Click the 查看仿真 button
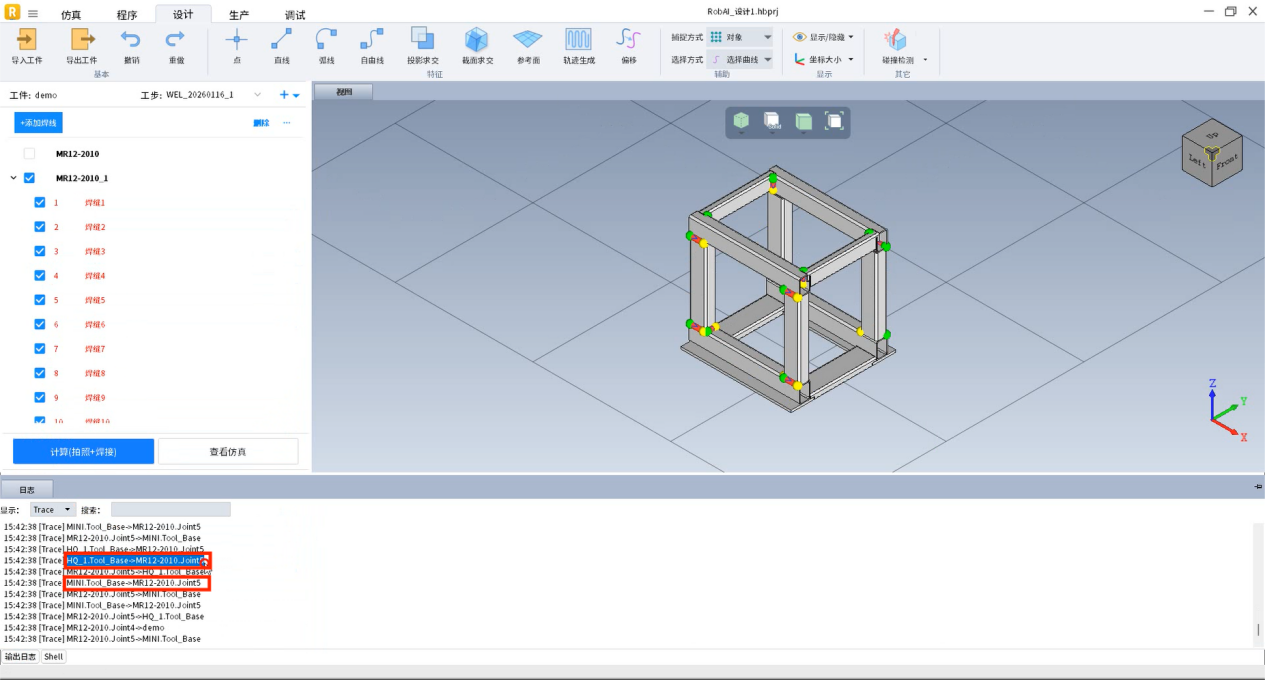 pos(228,452)
